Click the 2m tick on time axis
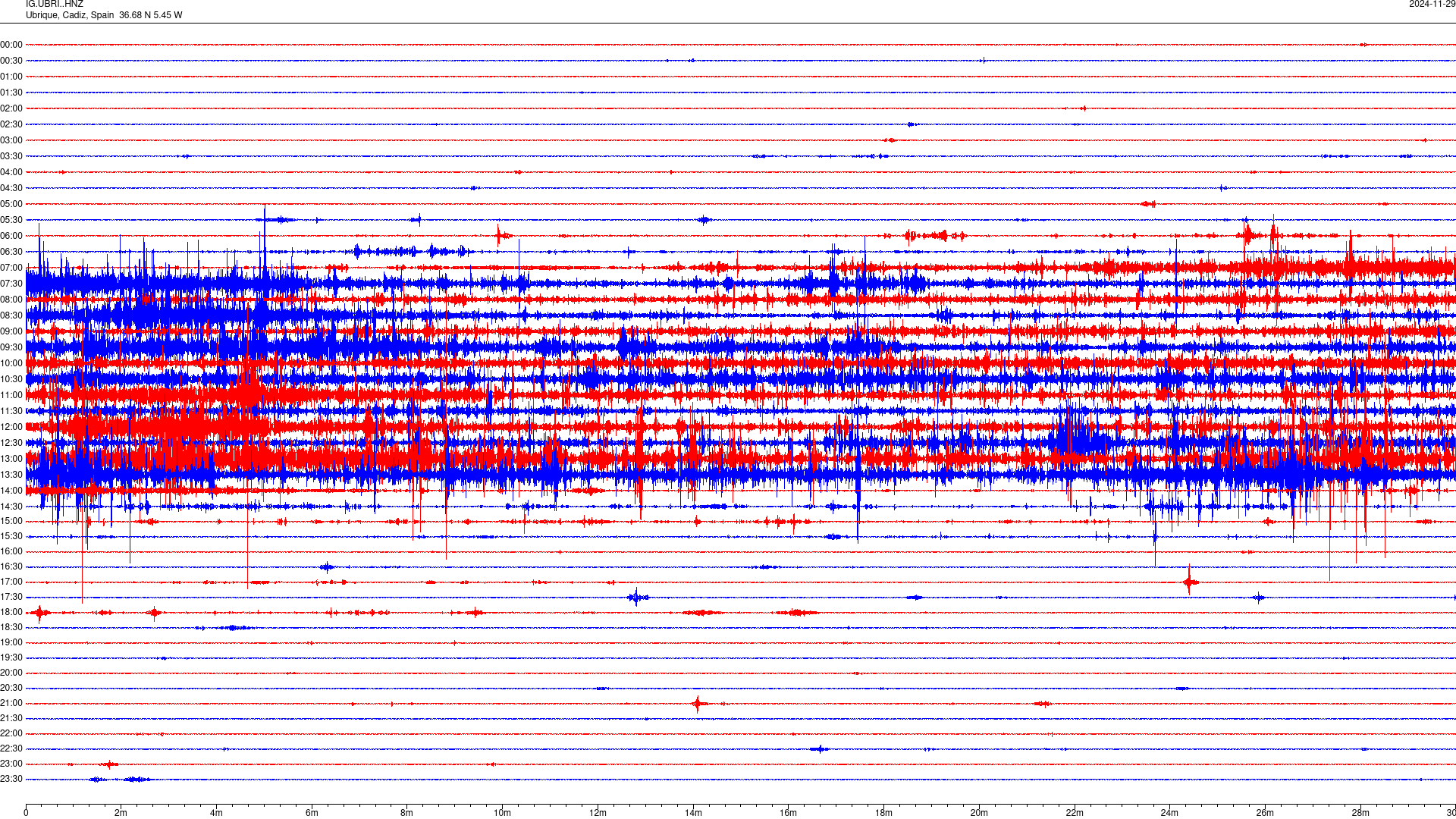Image resolution: width=1456 pixels, height=819 pixels. [x=121, y=813]
